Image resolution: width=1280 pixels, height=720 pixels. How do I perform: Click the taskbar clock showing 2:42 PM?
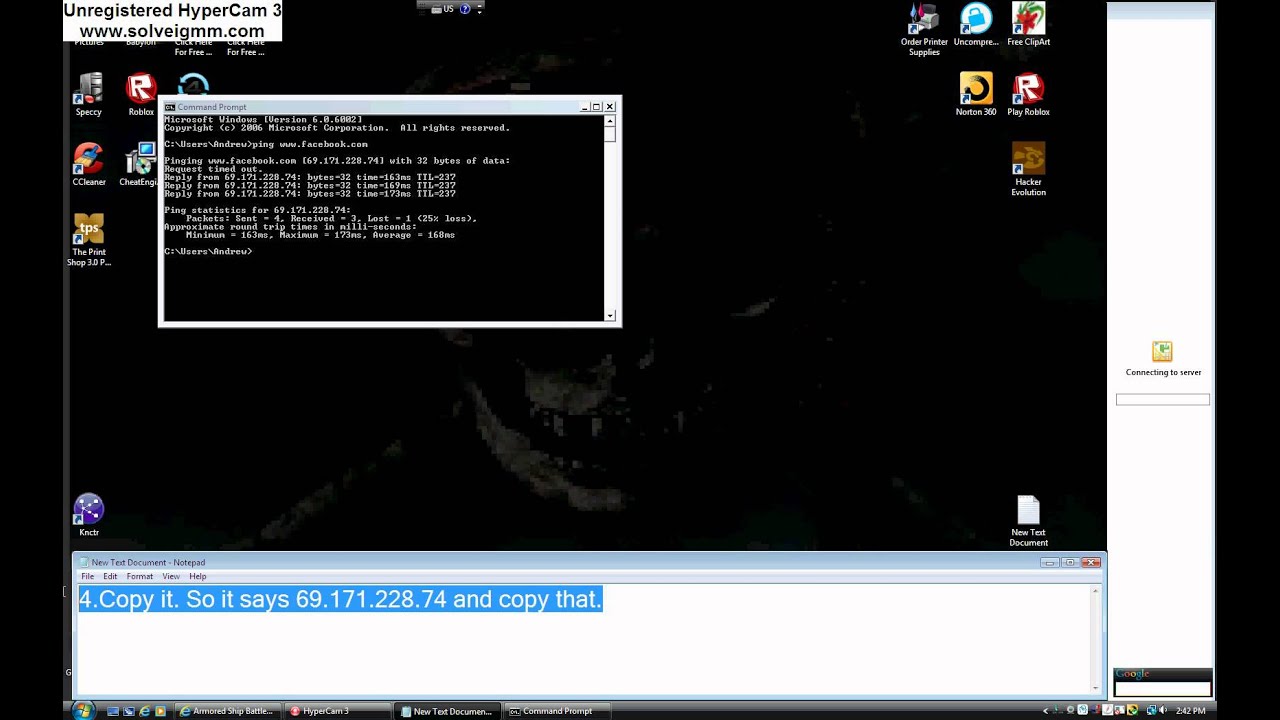[x=1190, y=711]
